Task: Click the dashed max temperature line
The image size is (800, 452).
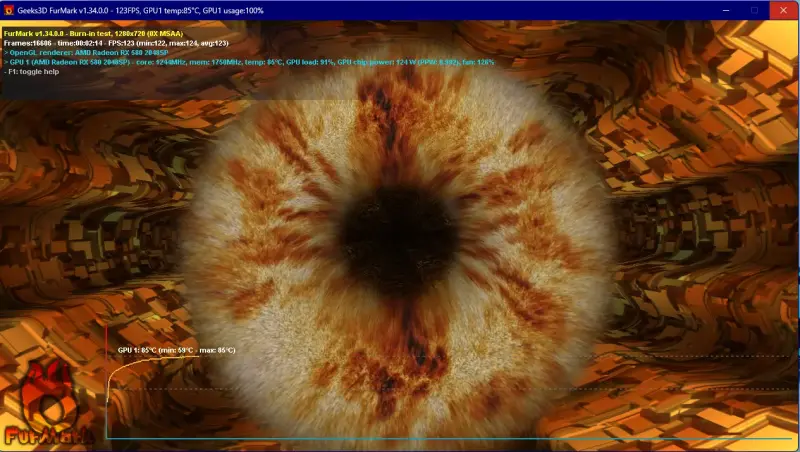Action: tap(600, 356)
